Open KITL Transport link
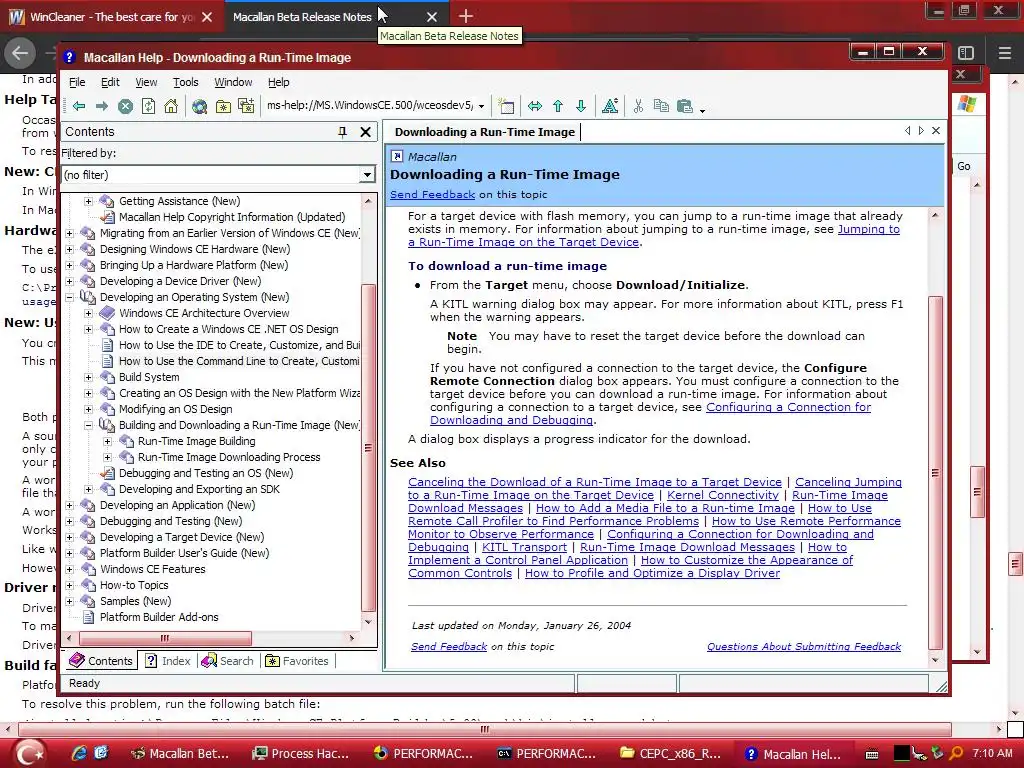Viewport: 1024px width, 768px height. click(x=524, y=547)
